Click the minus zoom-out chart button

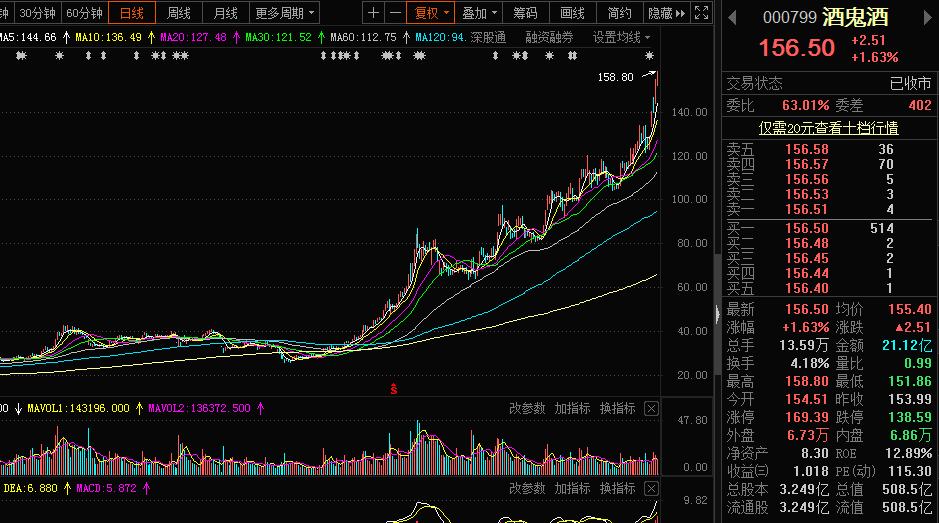(395, 13)
